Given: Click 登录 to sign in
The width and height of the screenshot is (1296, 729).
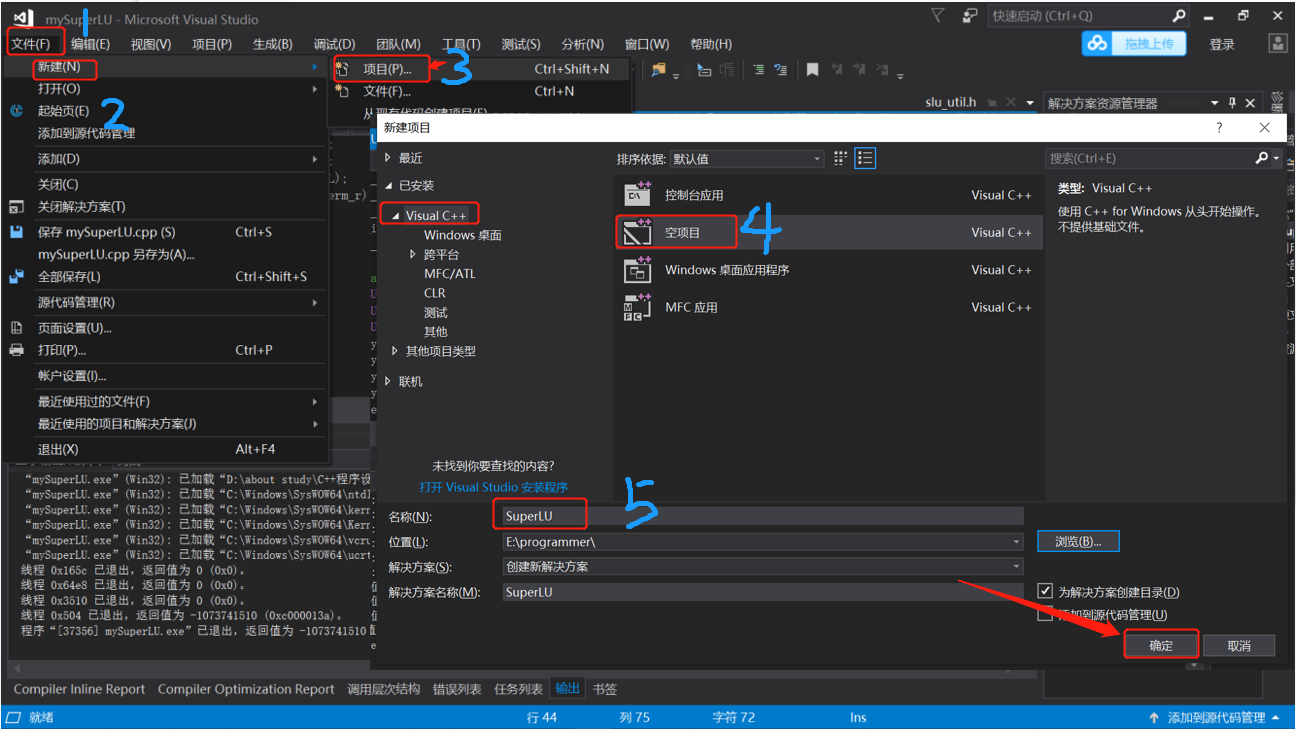Looking at the screenshot, I should (x=1222, y=44).
